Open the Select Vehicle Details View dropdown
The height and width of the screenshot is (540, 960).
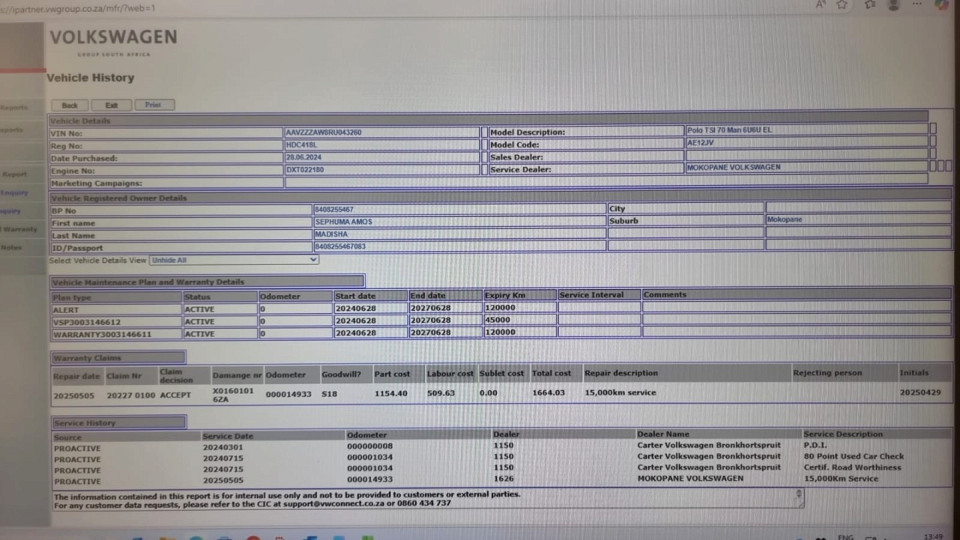[x=234, y=260]
